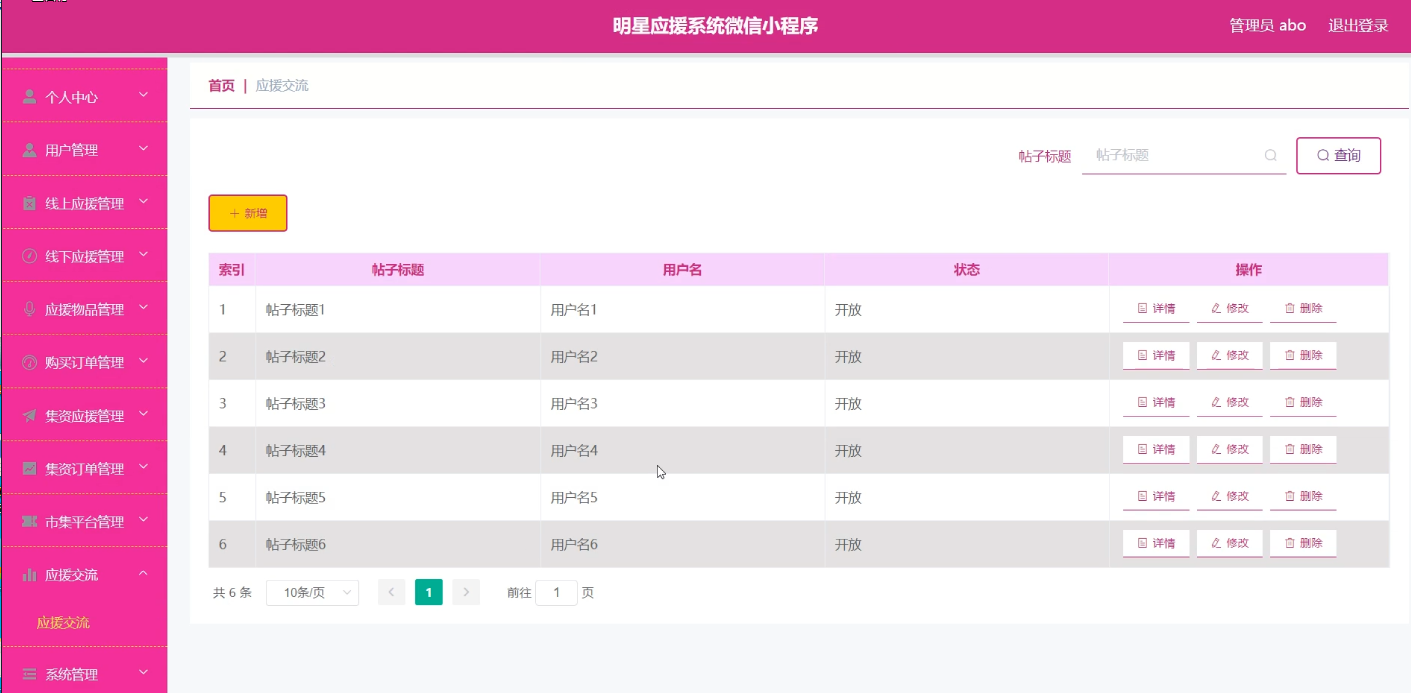The height and width of the screenshot is (693, 1411).
Task: Click the 集资应援管理 paper plane icon
Action: (x=30, y=415)
